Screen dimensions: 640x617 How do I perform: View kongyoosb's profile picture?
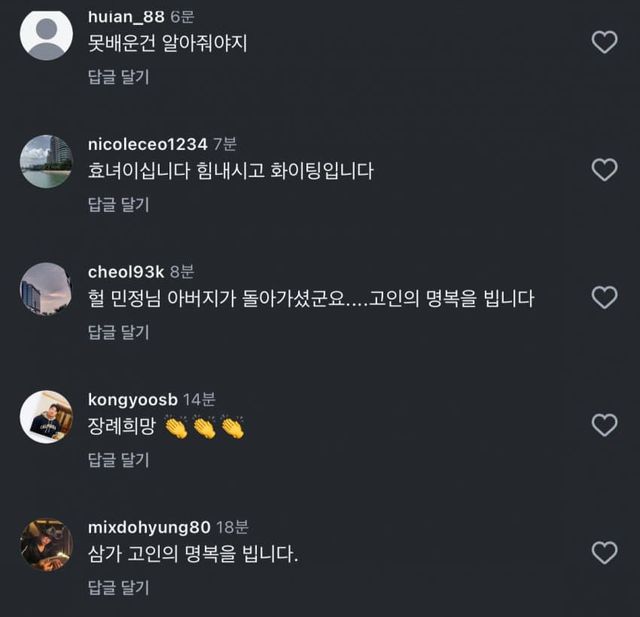(x=46, y=417)
